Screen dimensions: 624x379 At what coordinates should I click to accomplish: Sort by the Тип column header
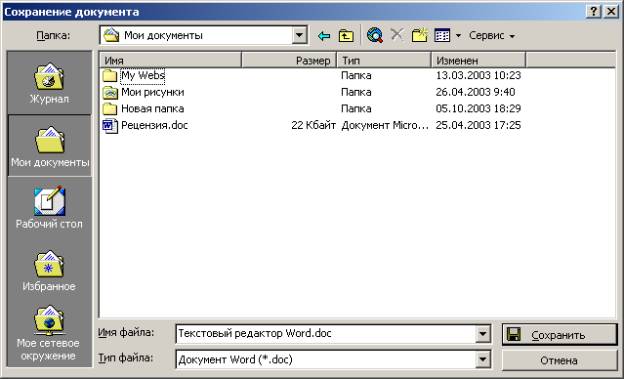[384, 61]
